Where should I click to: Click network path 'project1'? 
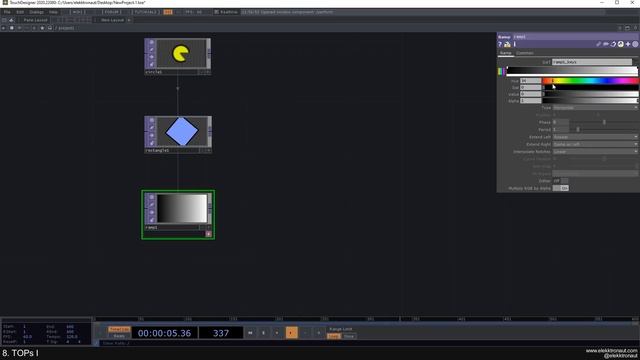click(66, 28)
